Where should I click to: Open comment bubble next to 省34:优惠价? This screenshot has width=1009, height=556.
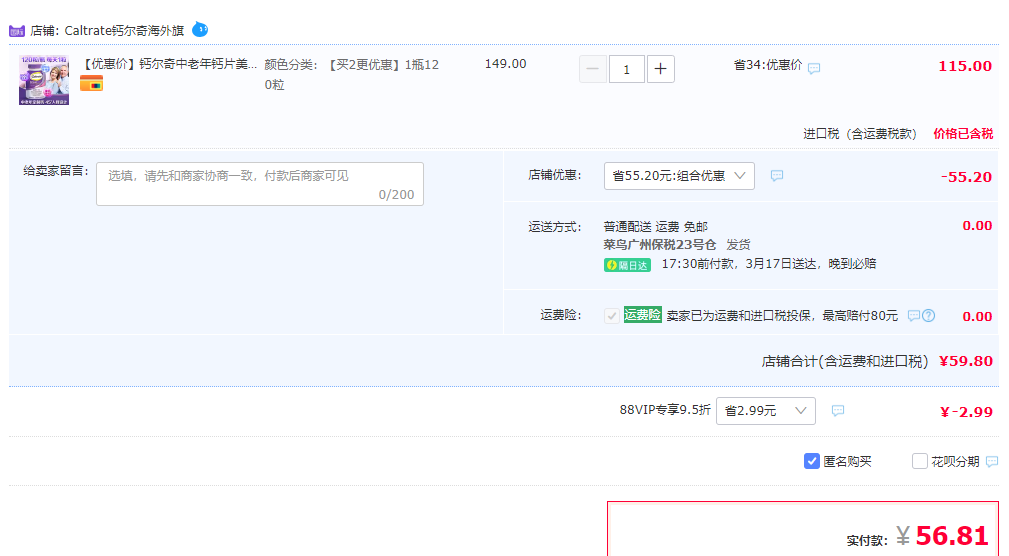click(x=814, y=68)
